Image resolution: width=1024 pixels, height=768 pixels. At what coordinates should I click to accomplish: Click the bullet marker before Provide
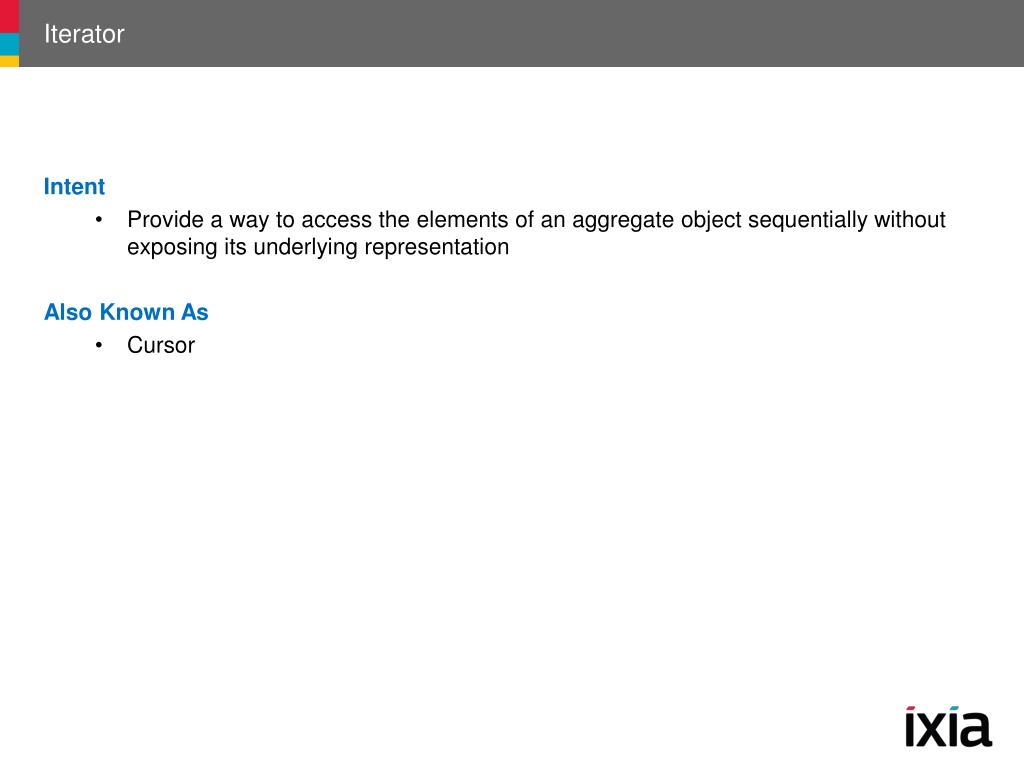(x=99, y=219)
